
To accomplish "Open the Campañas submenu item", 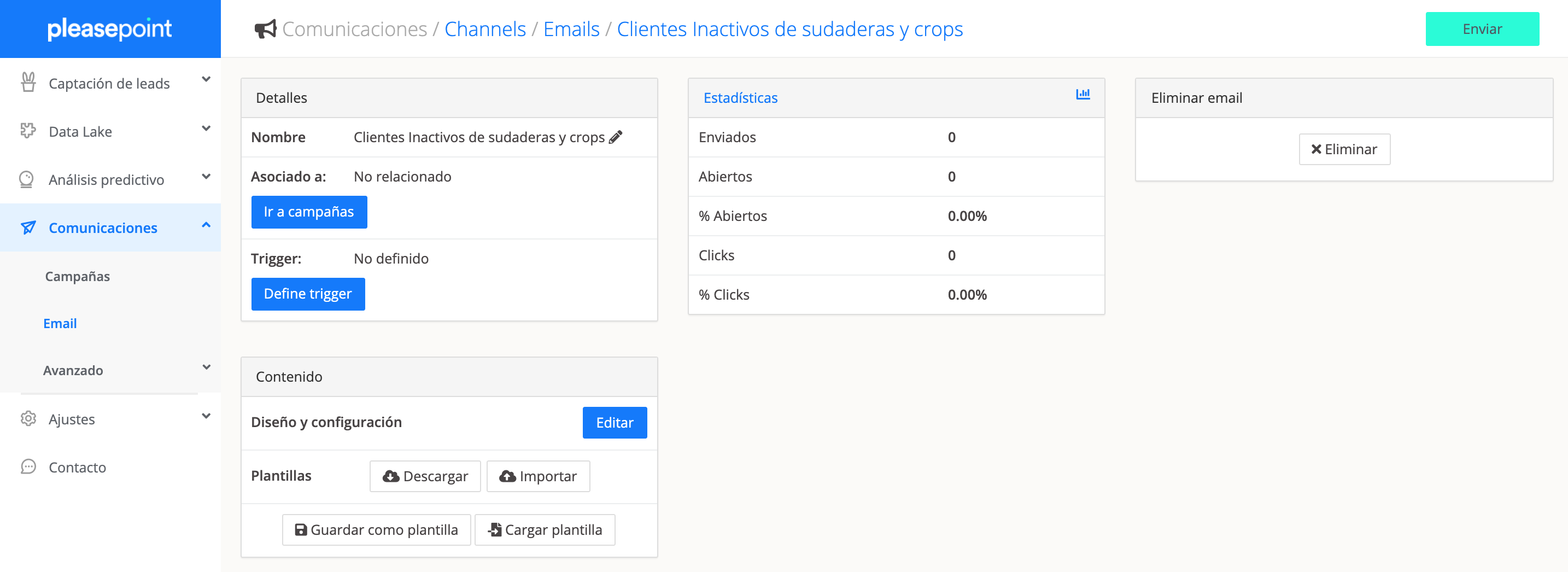I will (x=77, y=276).
